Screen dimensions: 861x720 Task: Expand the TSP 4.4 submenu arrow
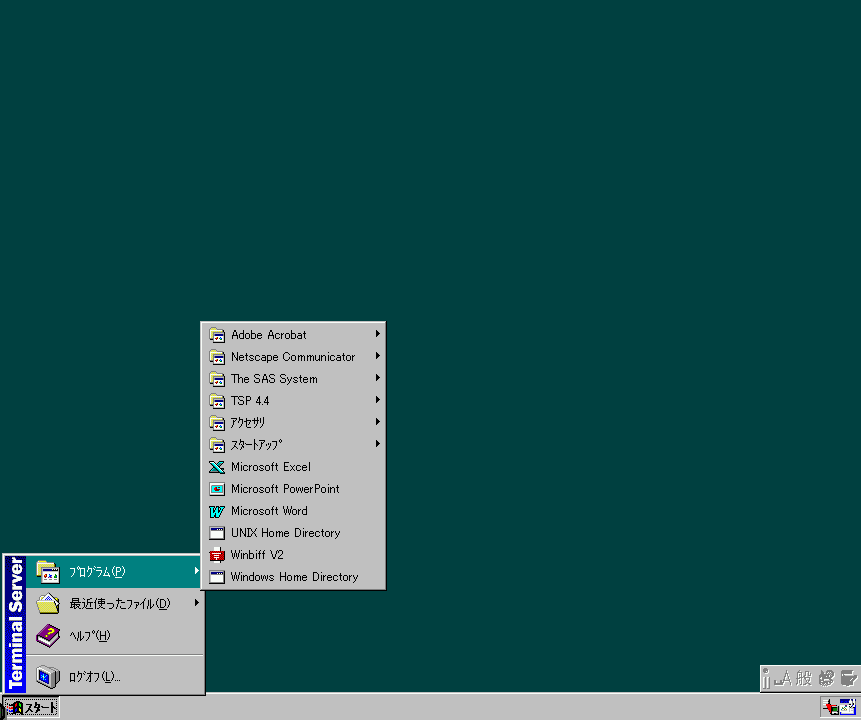pos(378,399)
